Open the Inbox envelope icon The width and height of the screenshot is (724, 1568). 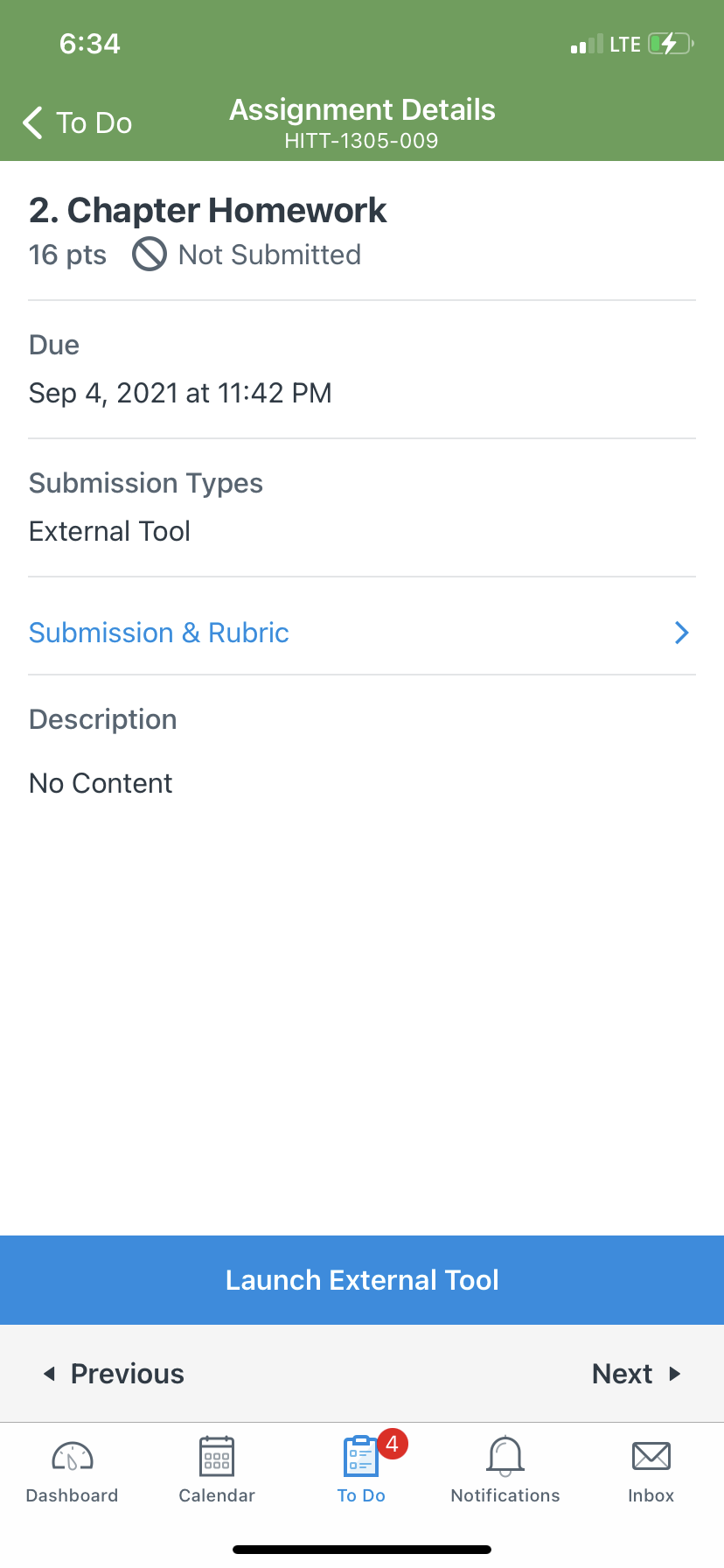651,1456
